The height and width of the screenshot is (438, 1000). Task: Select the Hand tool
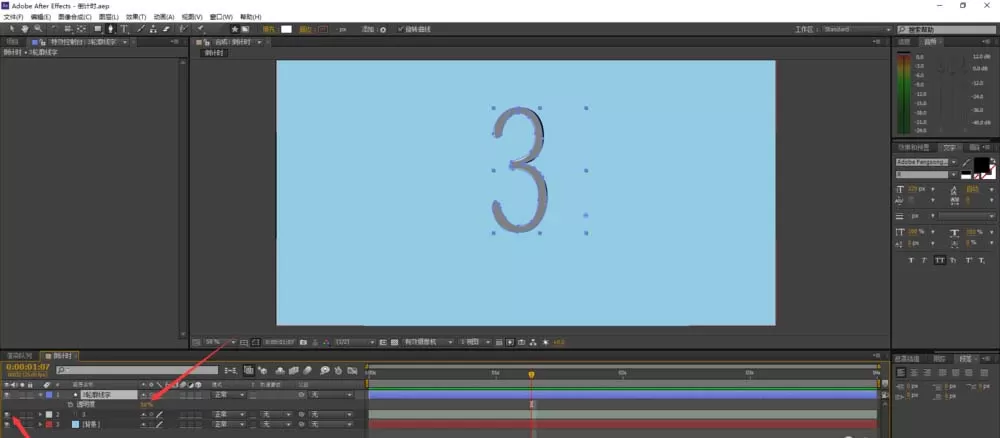[x=25, y=29]
